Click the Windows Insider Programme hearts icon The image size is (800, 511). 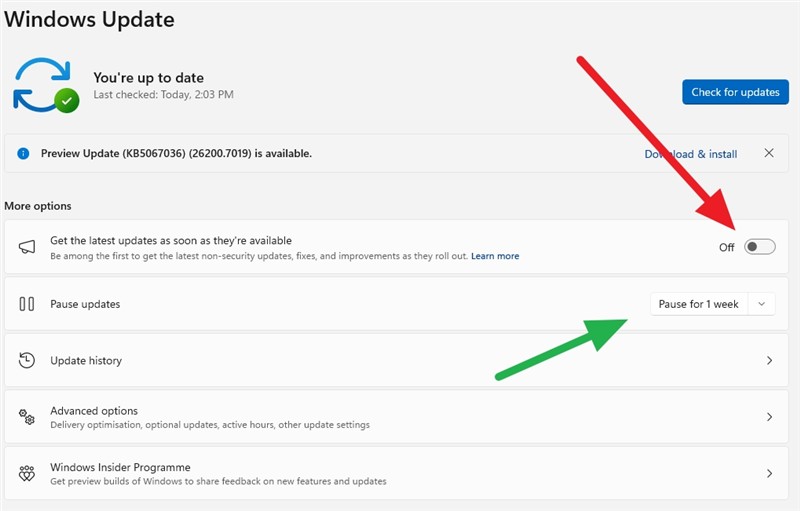point(28,473)
